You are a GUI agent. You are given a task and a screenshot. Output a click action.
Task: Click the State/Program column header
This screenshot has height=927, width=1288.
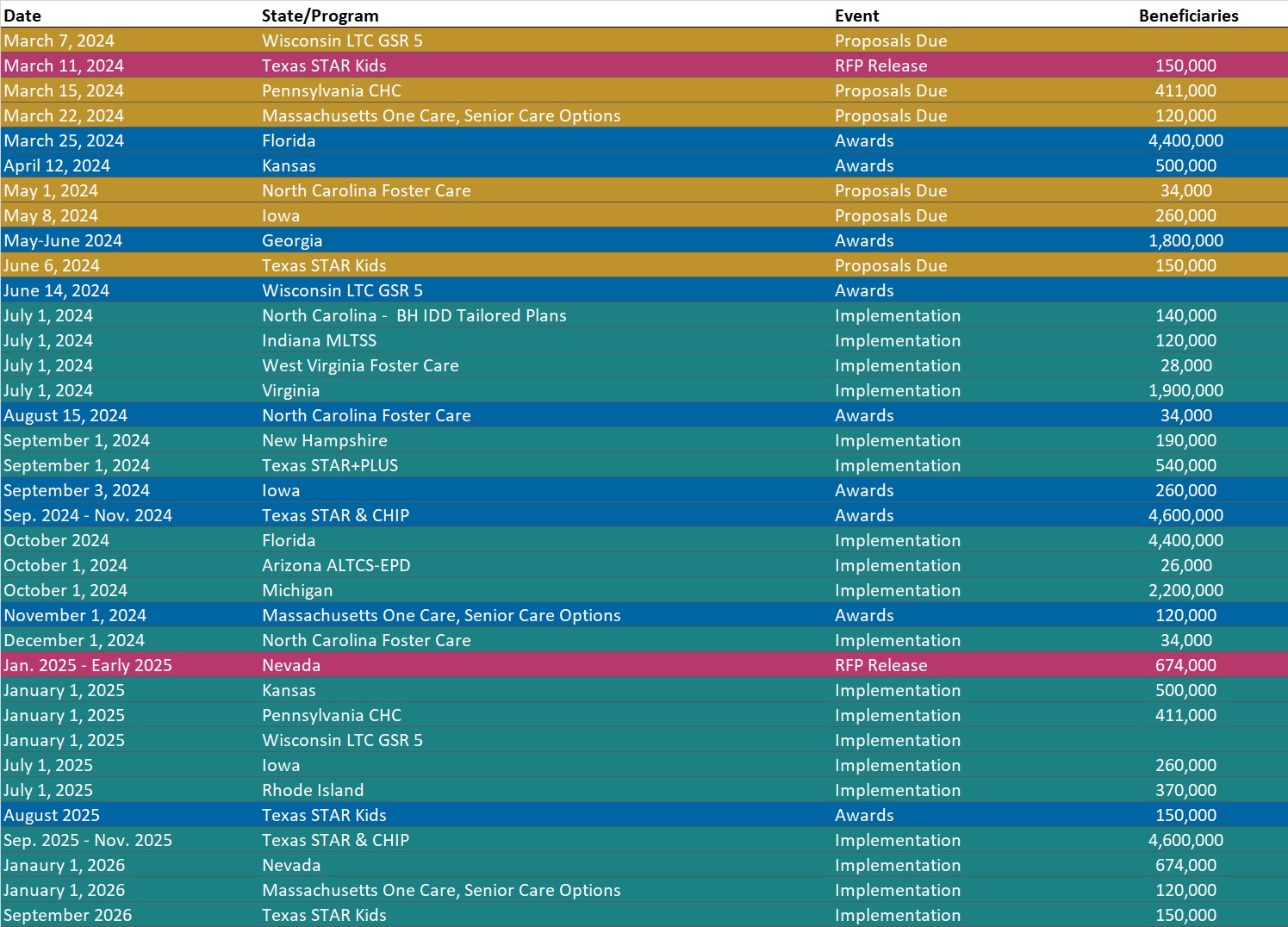pos(320,16)
